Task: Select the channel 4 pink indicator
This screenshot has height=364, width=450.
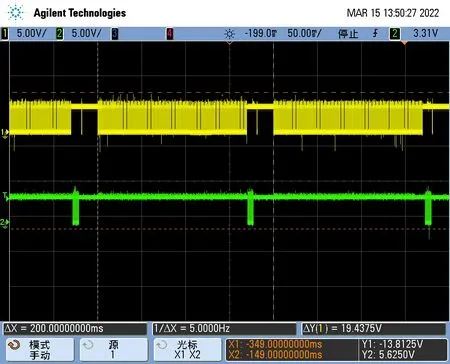Action: [170, 34]
